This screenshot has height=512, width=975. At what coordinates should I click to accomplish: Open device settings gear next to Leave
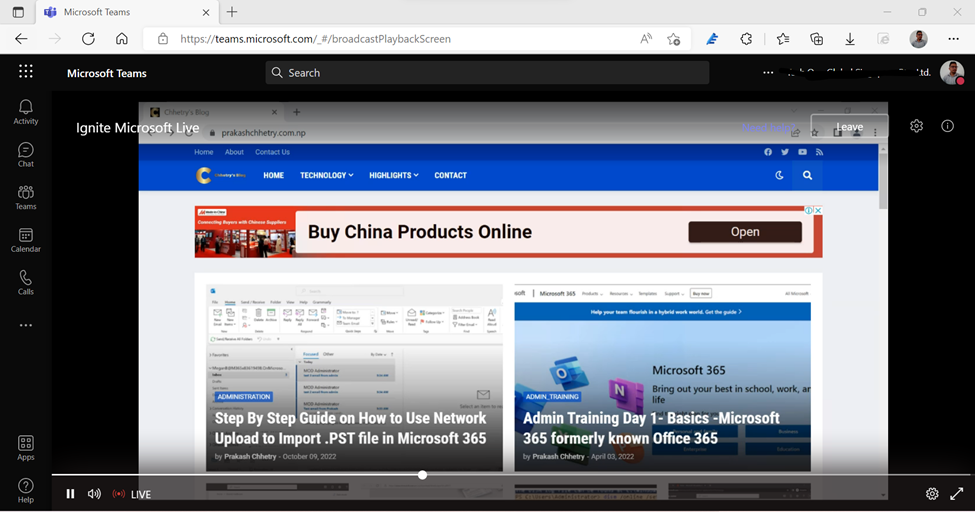tap(917, 126)
